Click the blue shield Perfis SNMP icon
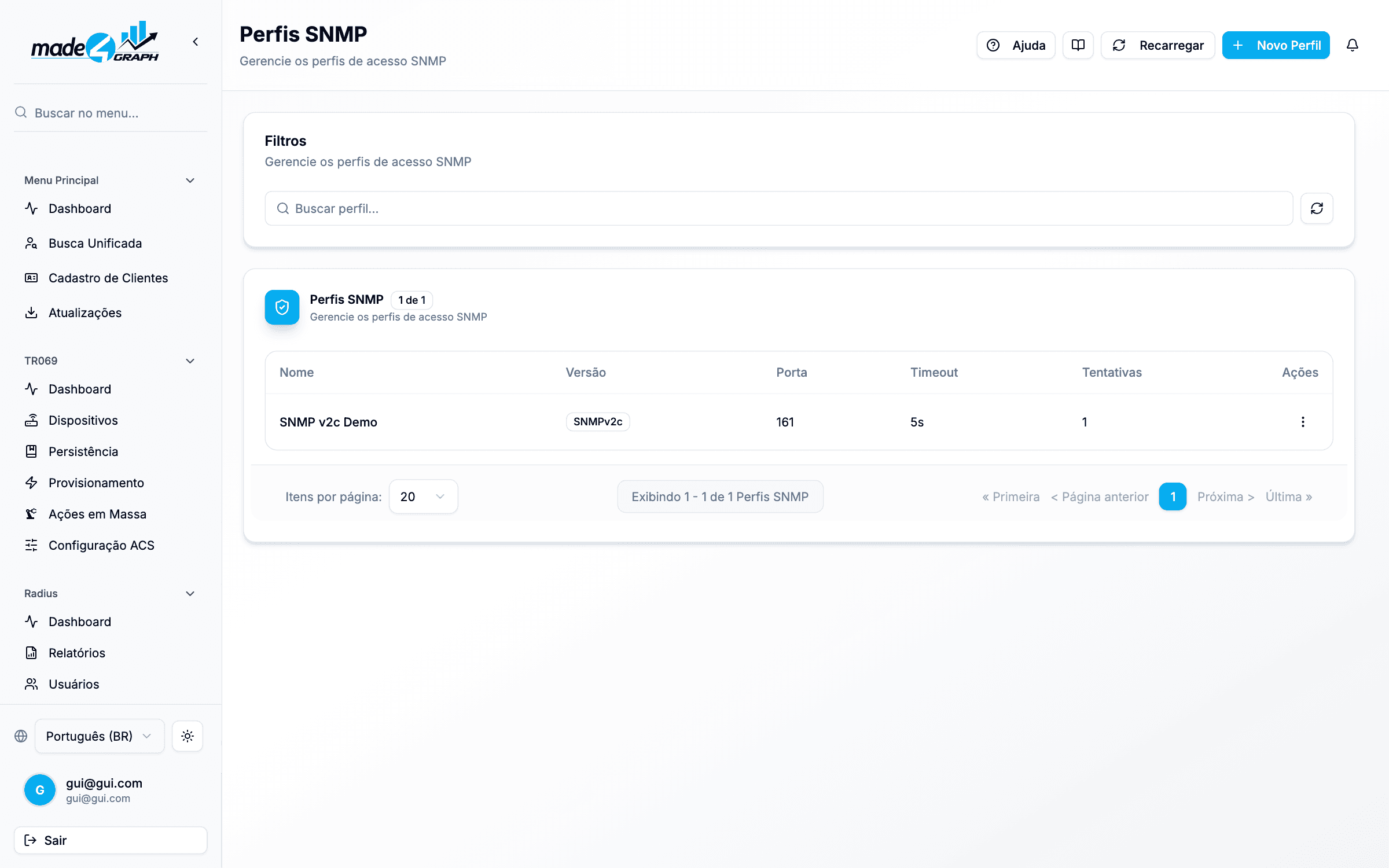Image resolution: width=1389 pixels, height=868 pixels. coord(282,307)
